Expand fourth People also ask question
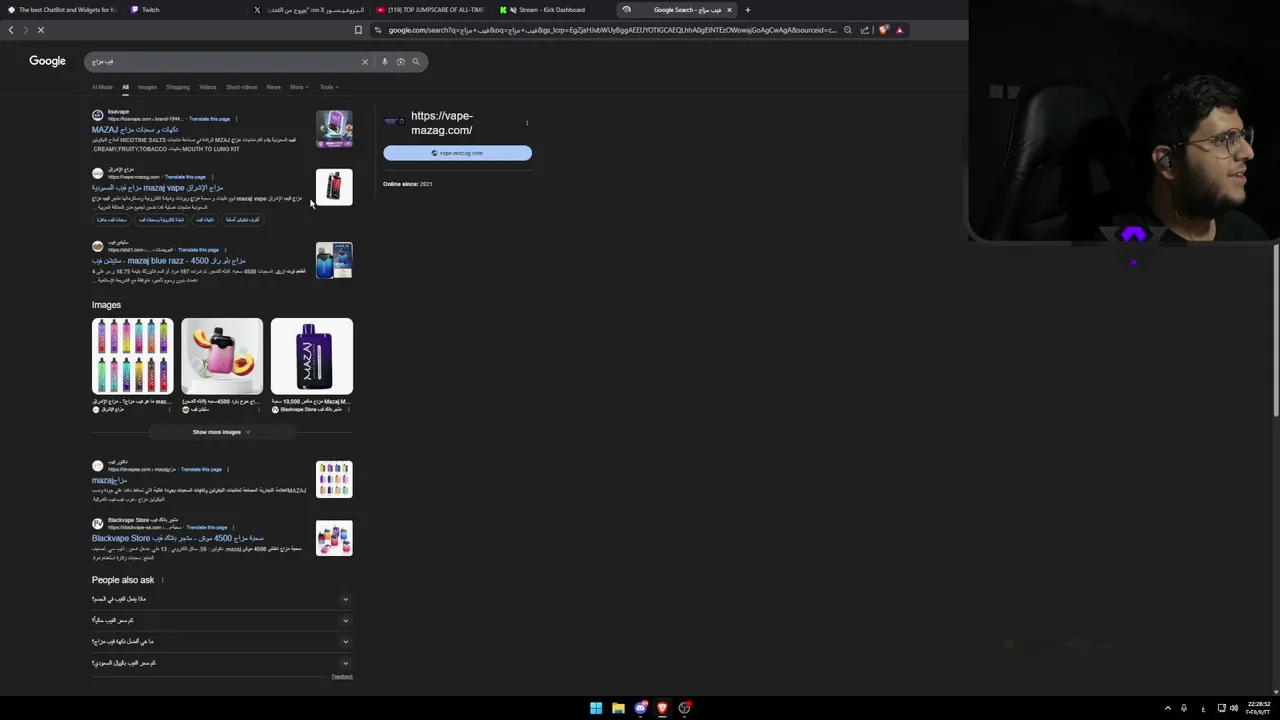 click(221, 662)
